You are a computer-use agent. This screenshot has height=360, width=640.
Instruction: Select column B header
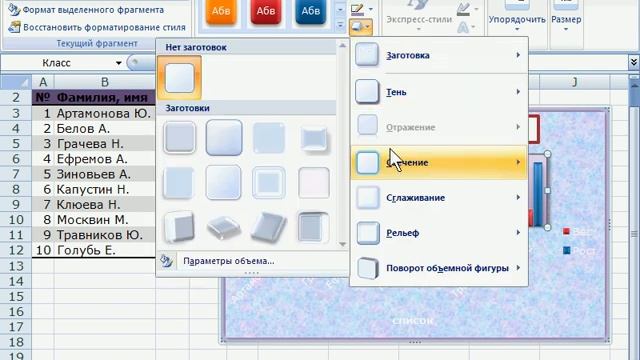click(104, 82)
